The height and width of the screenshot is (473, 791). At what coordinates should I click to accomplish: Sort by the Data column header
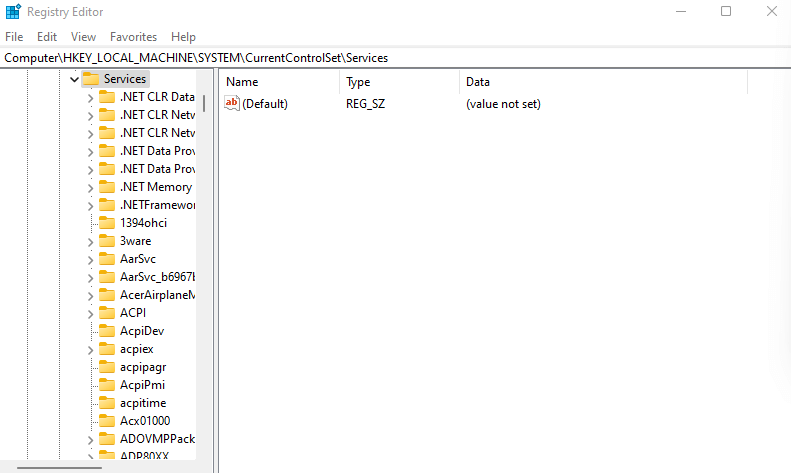pos(603,82)
